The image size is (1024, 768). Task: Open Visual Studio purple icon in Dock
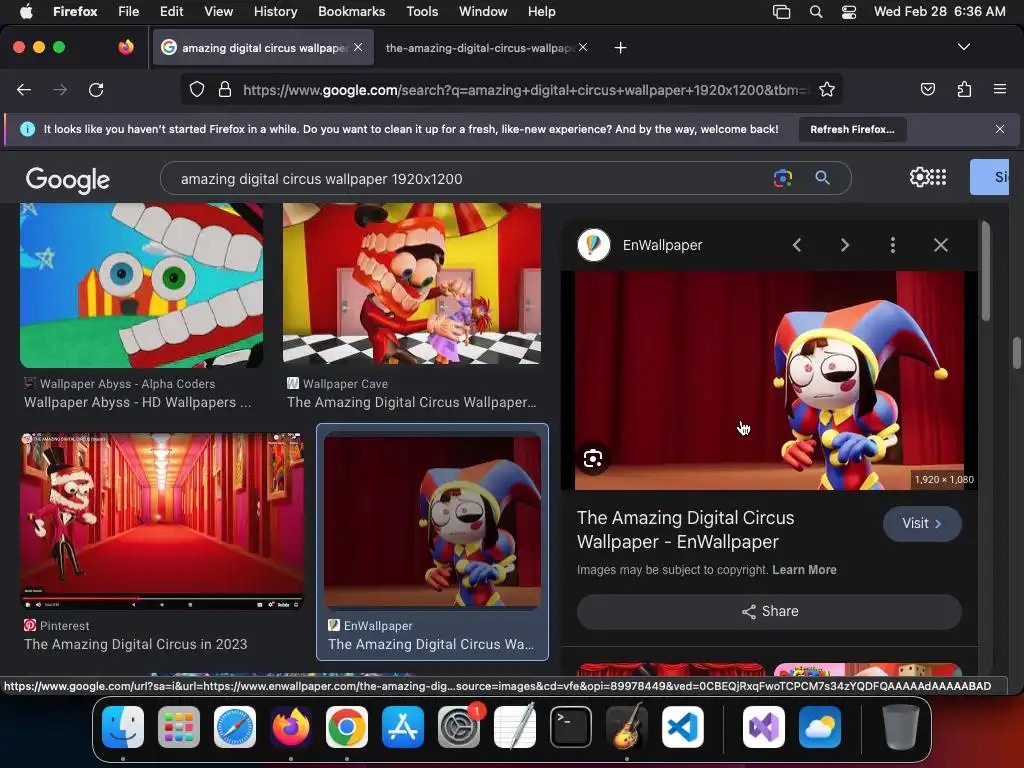click(764, 727)
